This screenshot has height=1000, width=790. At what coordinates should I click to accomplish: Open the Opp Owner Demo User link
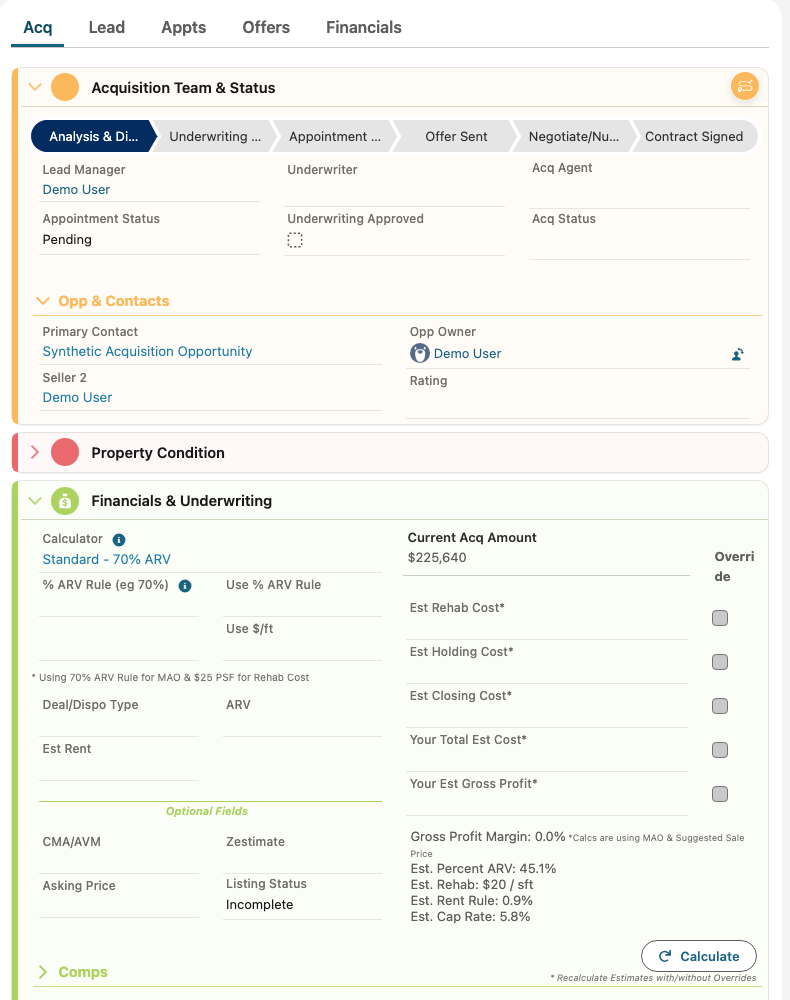(467, 353)
